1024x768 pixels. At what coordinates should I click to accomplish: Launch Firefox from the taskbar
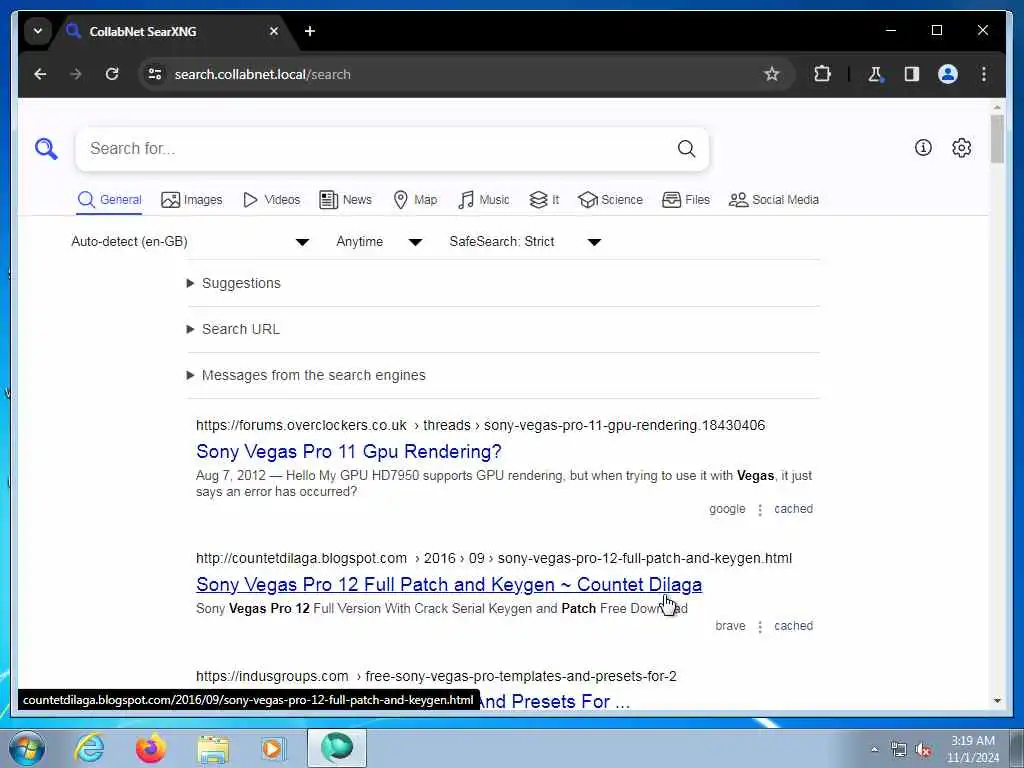(151, 748)
